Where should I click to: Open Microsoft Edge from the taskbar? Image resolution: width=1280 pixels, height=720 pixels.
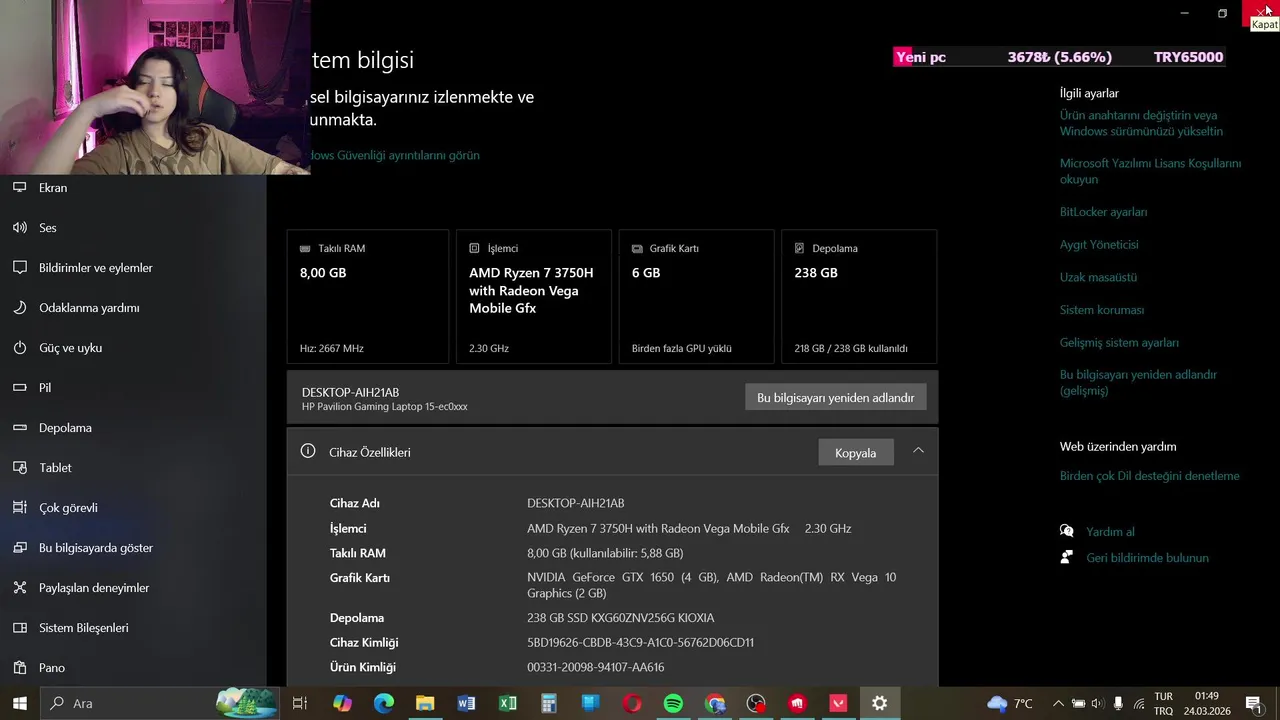click(384, 703)
